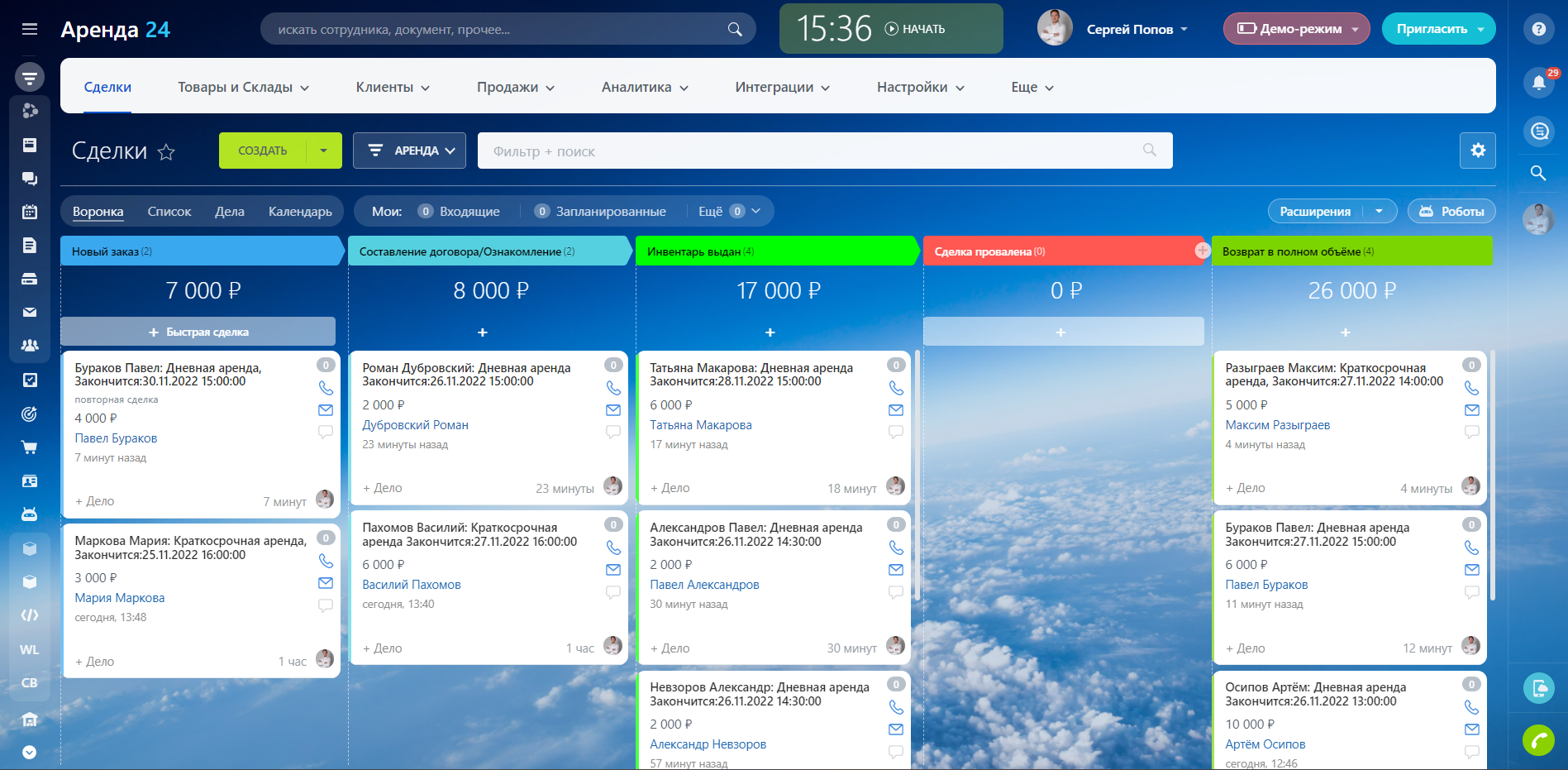Toggle Входящие counter filter
The image size is (1568, 770).
tap(460, 212)
